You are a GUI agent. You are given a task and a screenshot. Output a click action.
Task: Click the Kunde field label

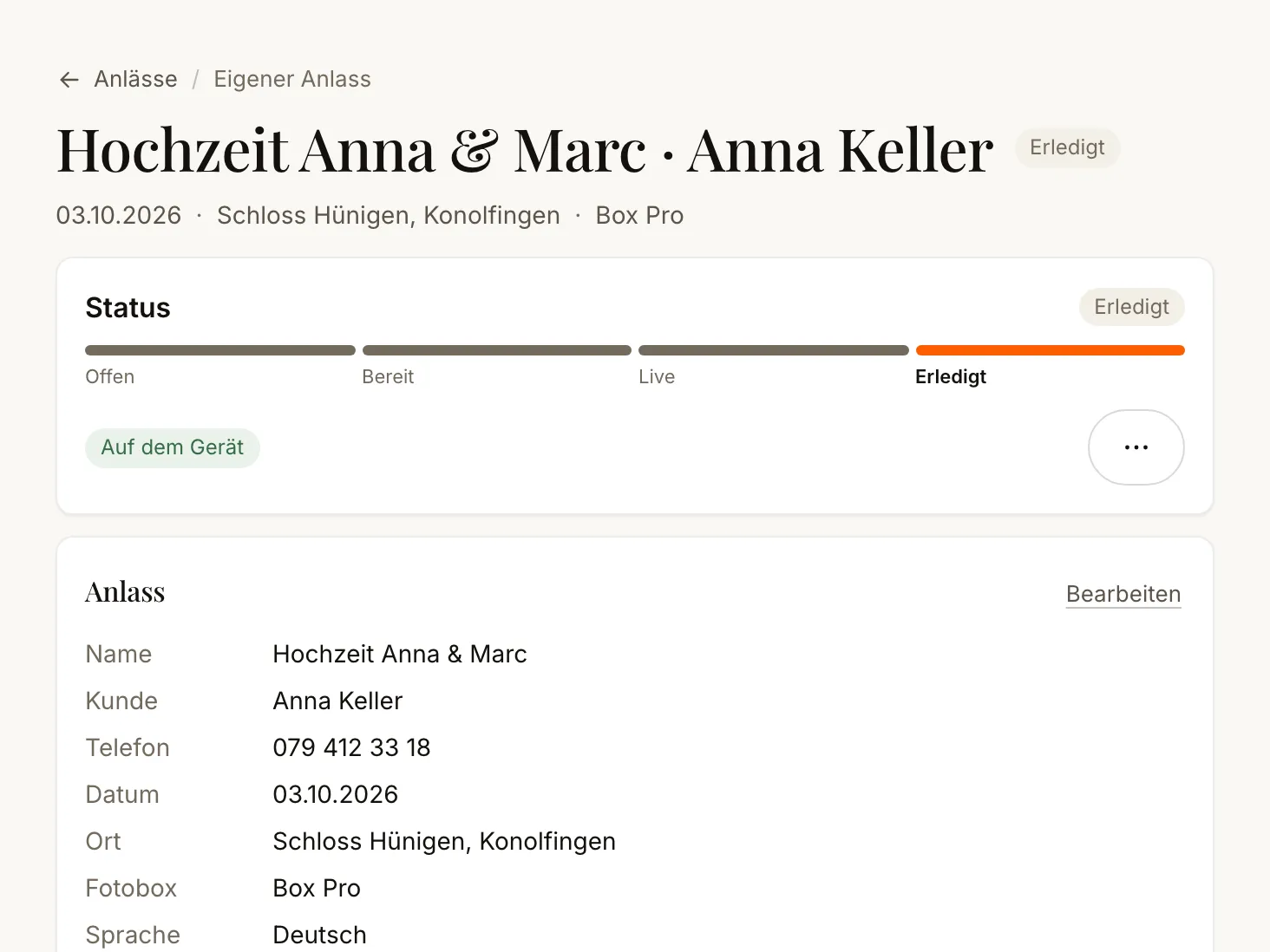point(121,701)
